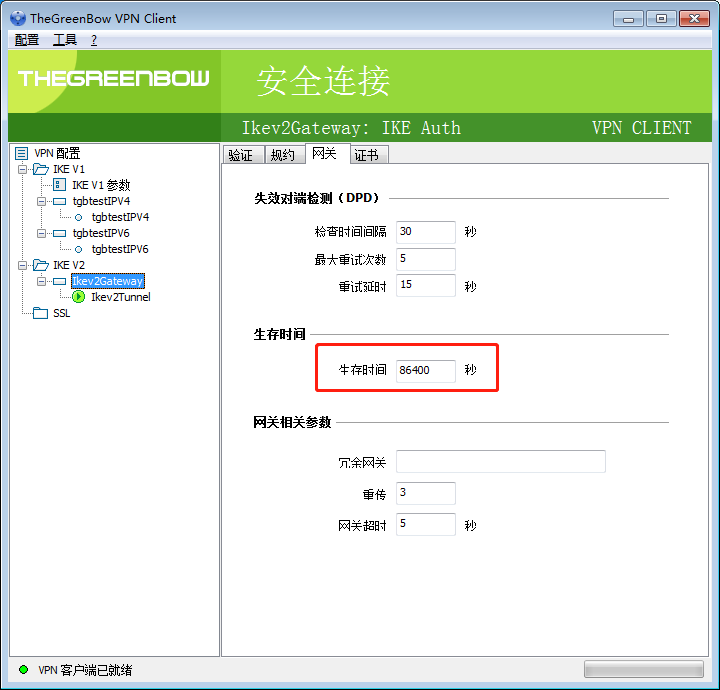Screen dimensions: 720x690
Task: Click the SSL folder icon
Action: [40, 313]
